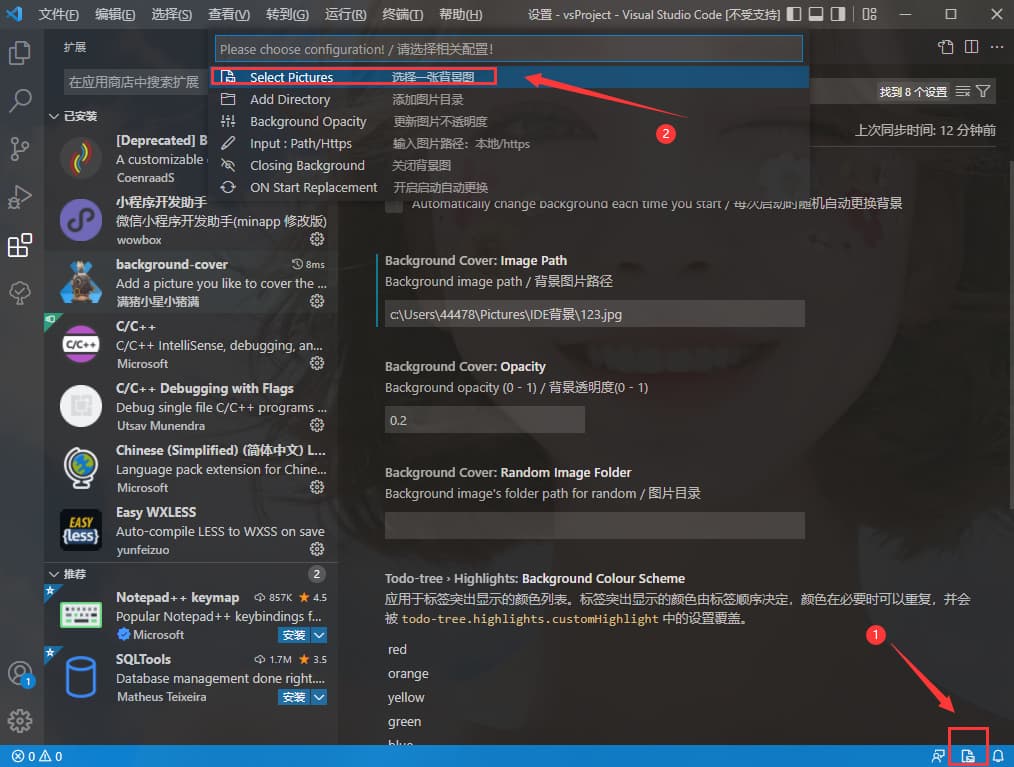The image size is (1014, 767).
Task: Click gear icon for background-cover extension
Action: [x=317, y=301]
